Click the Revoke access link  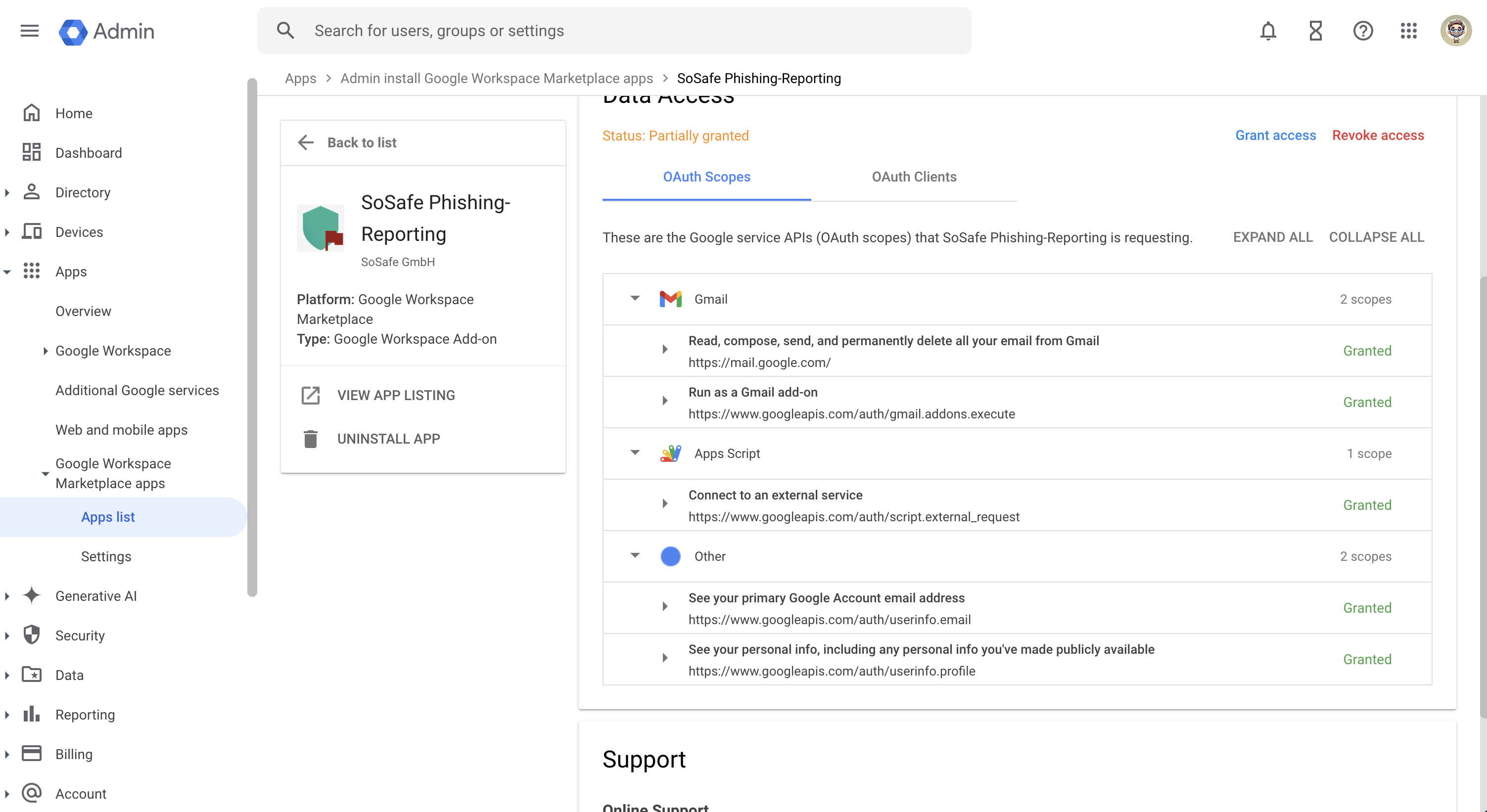click(1378, 135)
